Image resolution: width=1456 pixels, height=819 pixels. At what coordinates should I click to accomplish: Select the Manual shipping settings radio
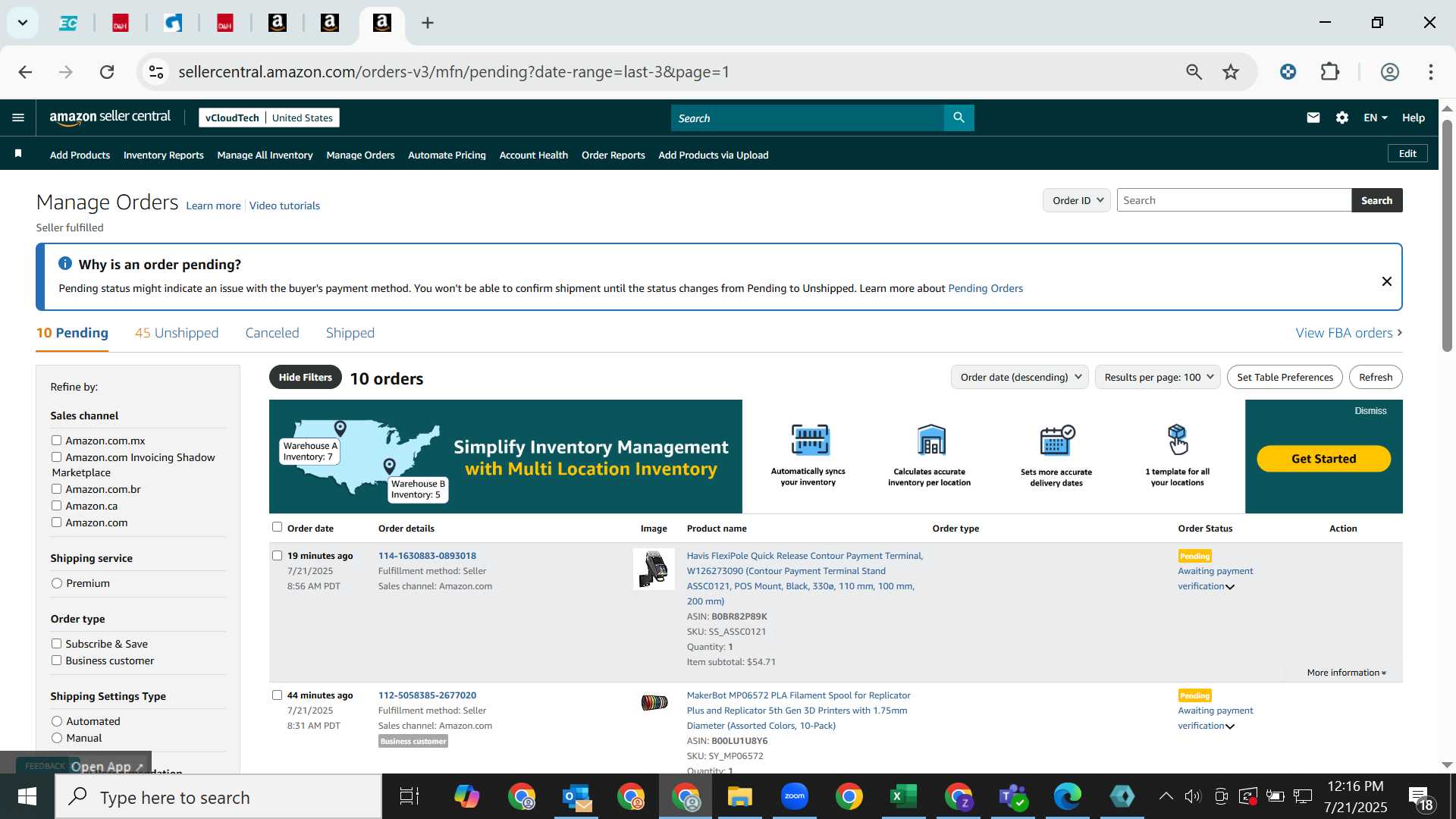pos(57,738)
